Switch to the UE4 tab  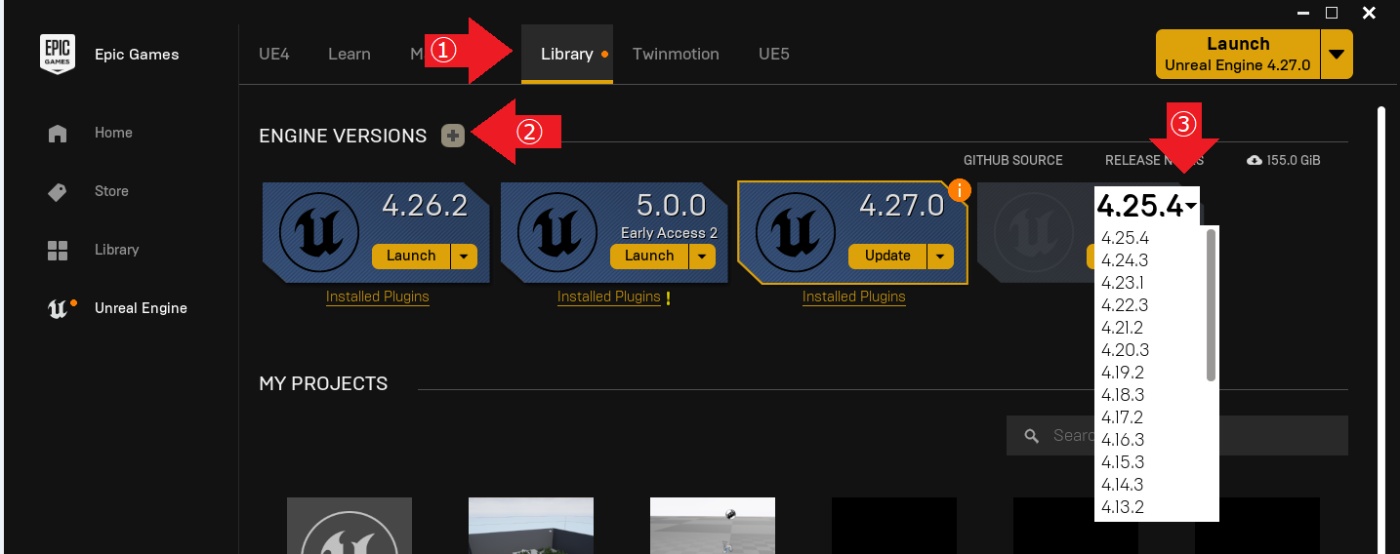tap(274, 54)
